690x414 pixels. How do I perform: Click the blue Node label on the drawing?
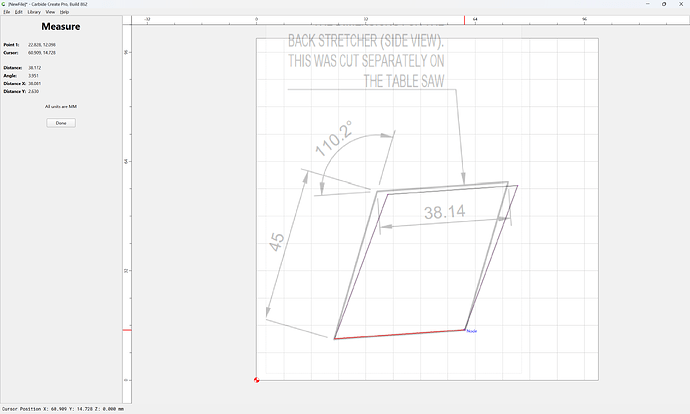(x=472, y=331)
